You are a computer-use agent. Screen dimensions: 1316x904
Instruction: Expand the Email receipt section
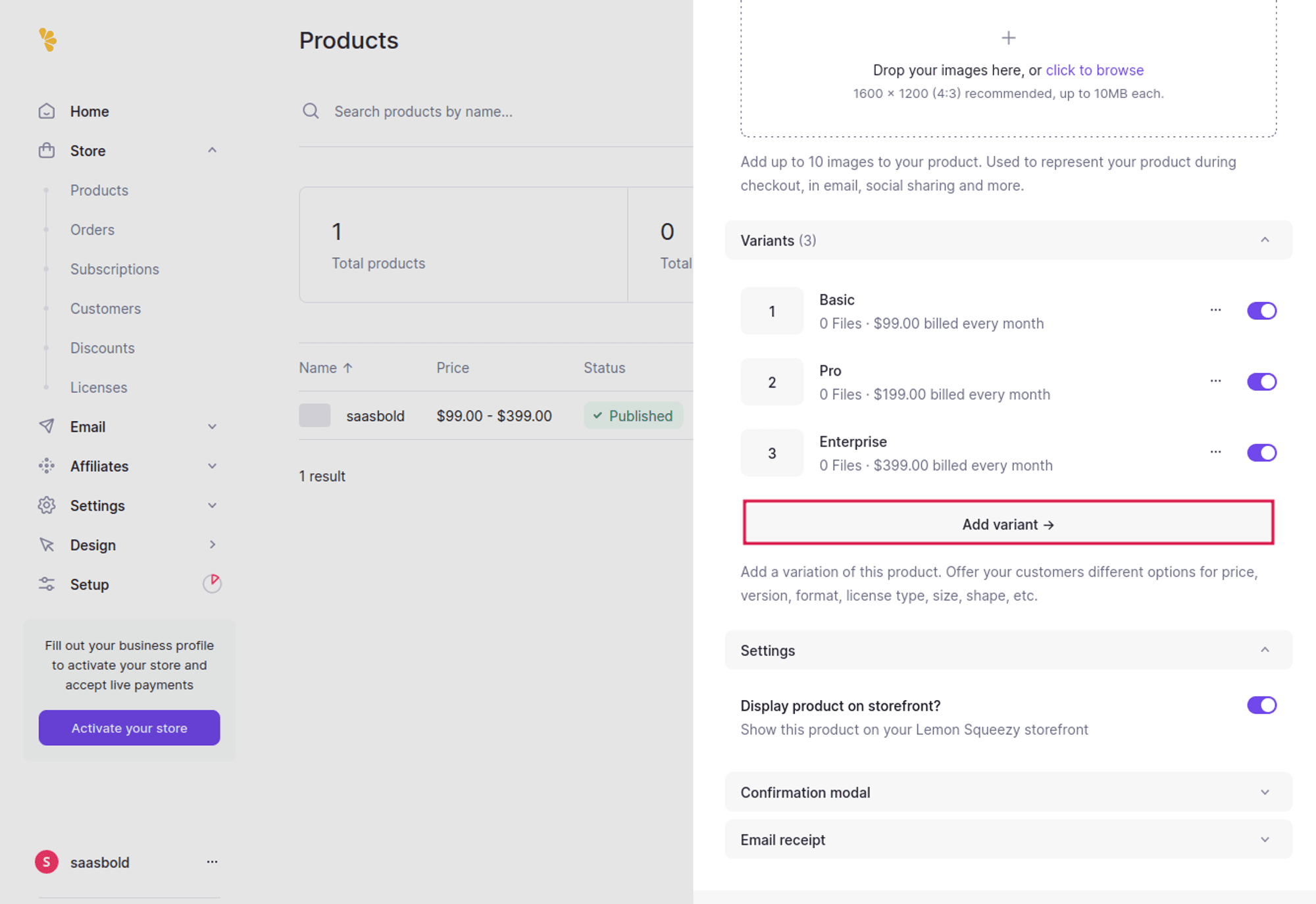click(x=1008, y=840)
